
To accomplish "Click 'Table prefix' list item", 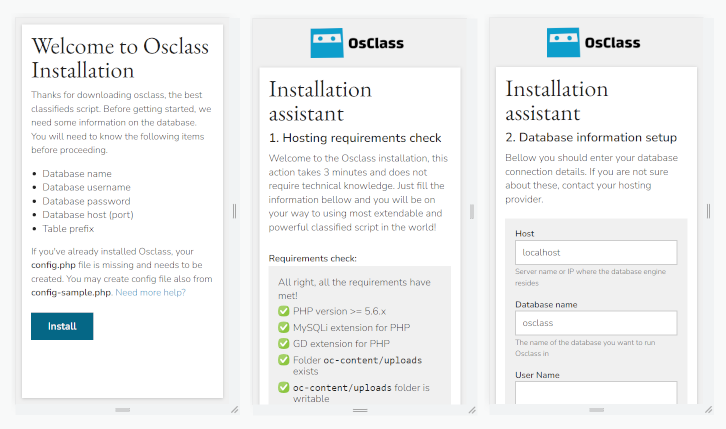I will click(68, 229).
